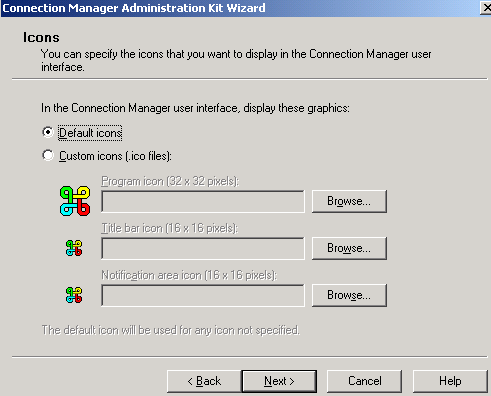Focus the Notification area icon path field
The image size is (491, 396).
(x=203, y=295)
